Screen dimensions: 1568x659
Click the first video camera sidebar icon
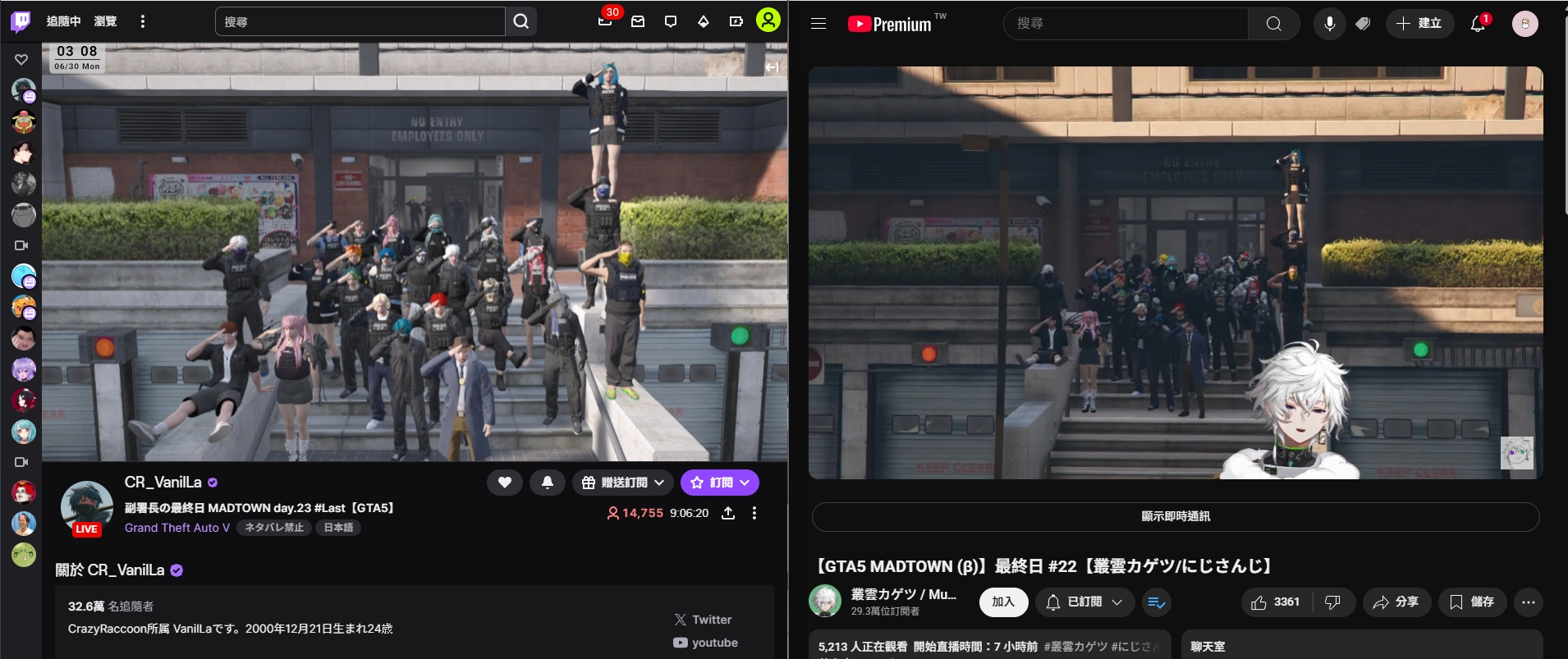(x=22, y=245)
